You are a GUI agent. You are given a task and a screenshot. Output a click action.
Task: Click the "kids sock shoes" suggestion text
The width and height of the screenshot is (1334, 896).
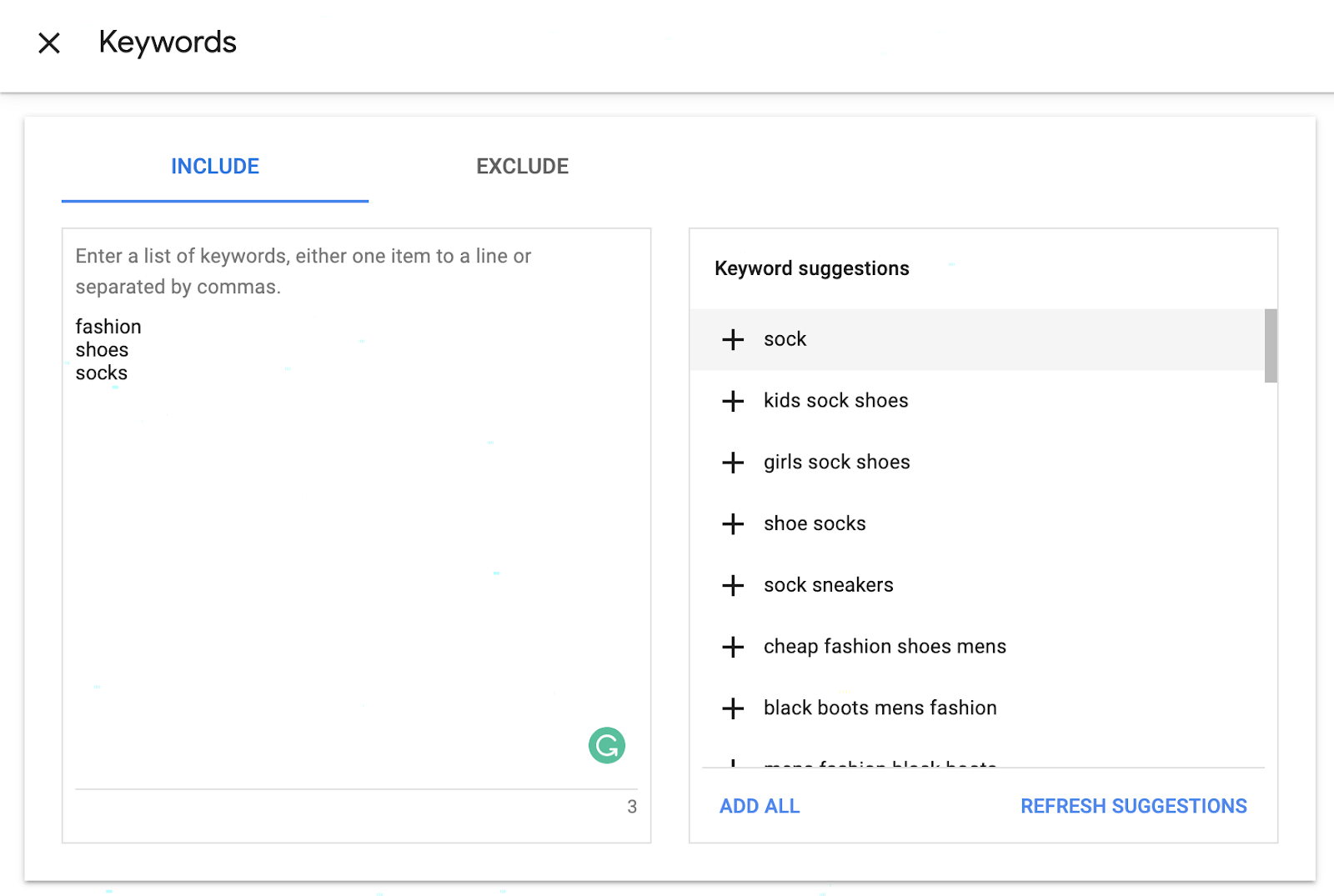tap(835, 401)
